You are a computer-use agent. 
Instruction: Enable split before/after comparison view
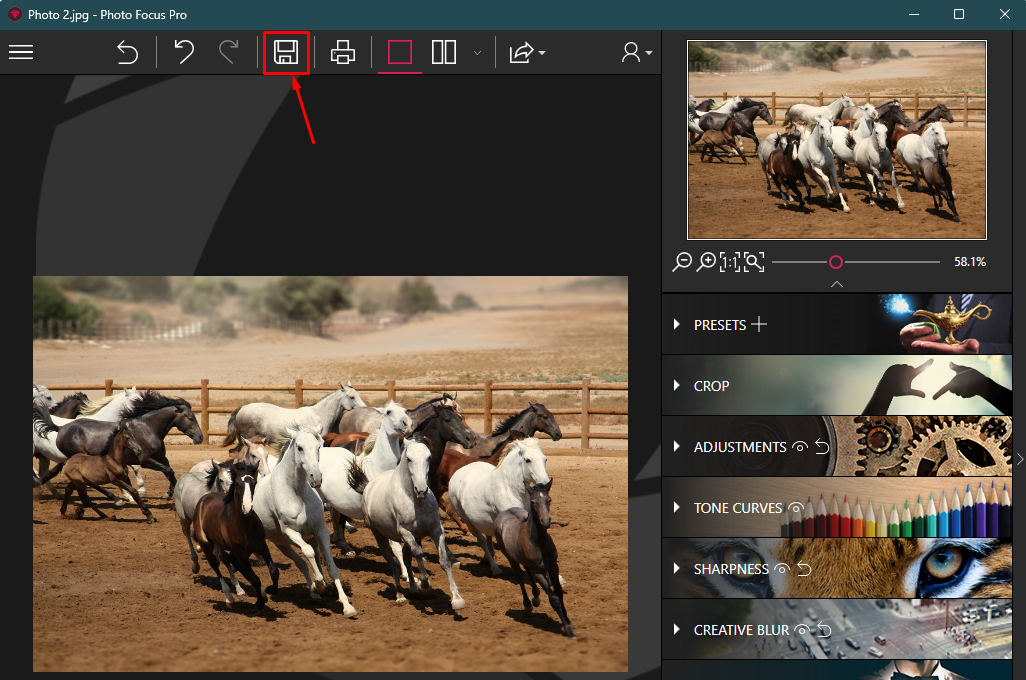point(443,52)
